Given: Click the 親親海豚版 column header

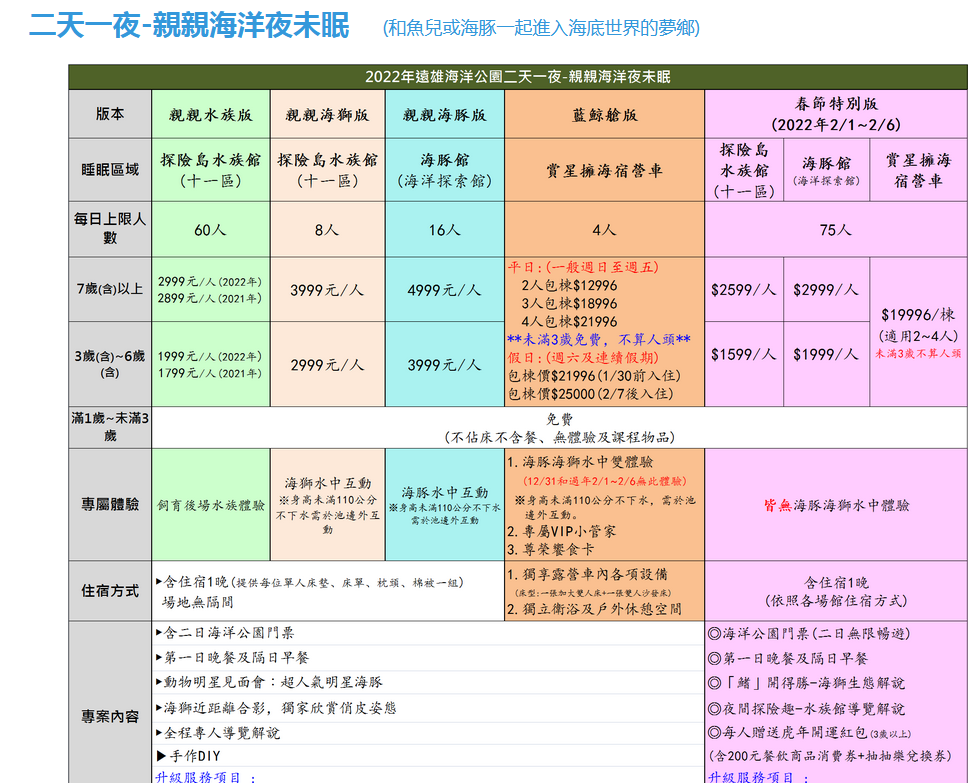Looking at the screenshot, I should coord(444,115).
